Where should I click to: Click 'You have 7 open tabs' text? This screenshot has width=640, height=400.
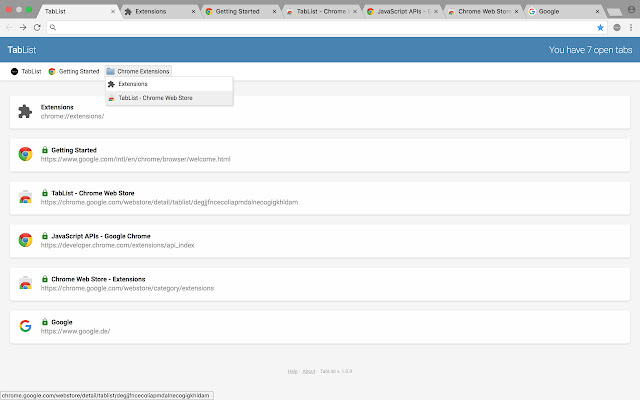coord(590,50)
